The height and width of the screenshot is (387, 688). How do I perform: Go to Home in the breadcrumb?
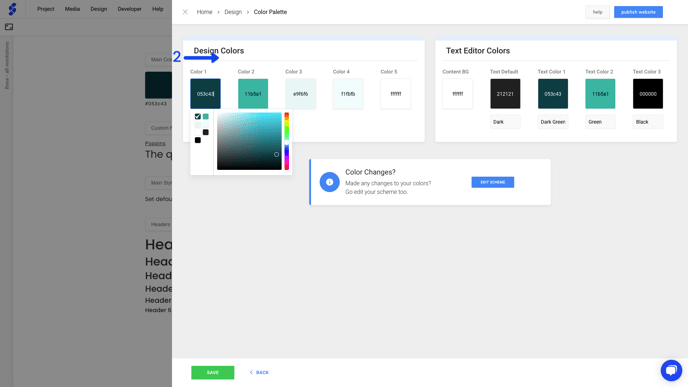coord(204,12)
